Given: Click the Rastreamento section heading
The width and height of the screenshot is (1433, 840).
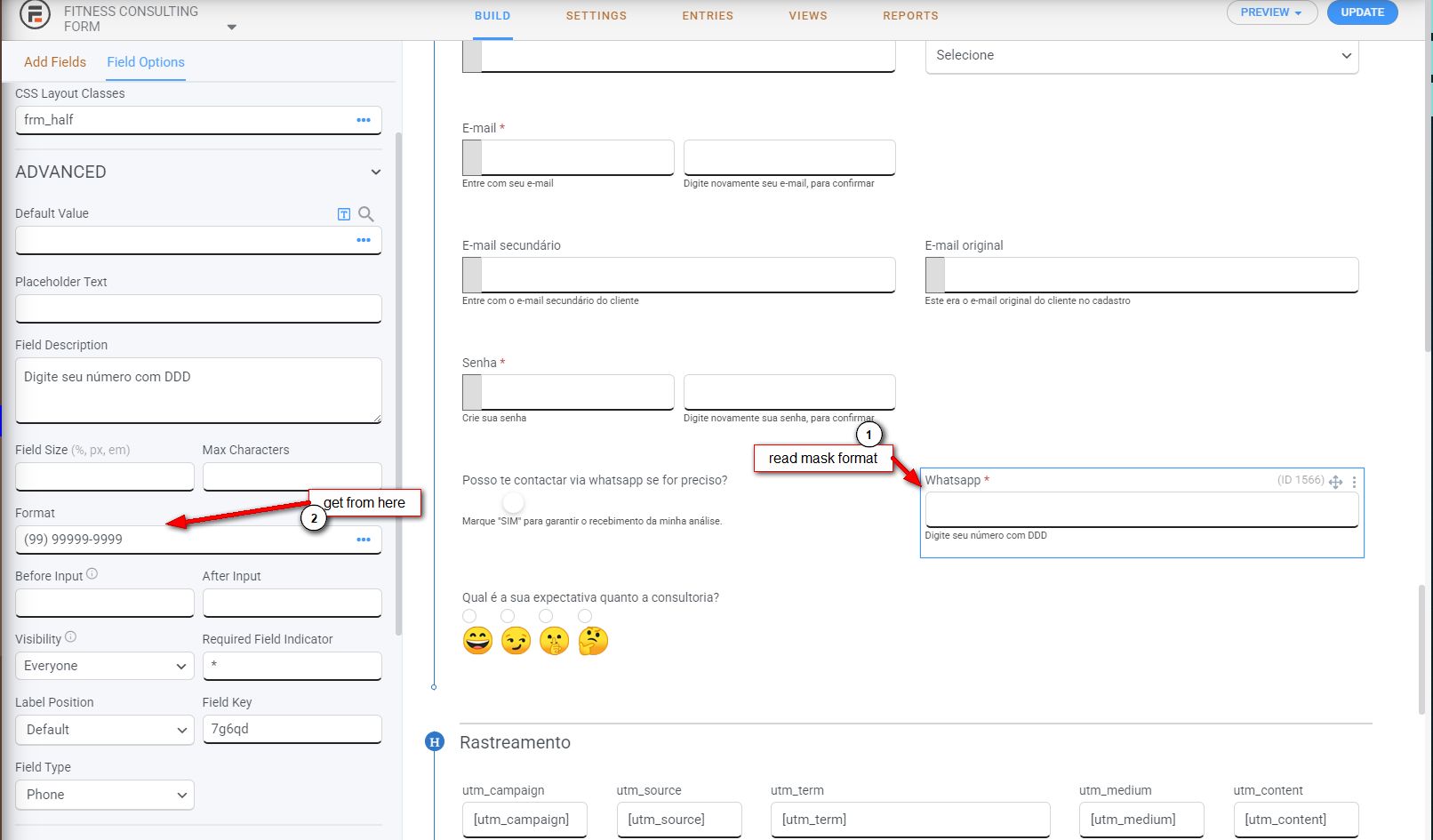Looking at the screenshot, I should pyautogui.click(x=515, y=742).
